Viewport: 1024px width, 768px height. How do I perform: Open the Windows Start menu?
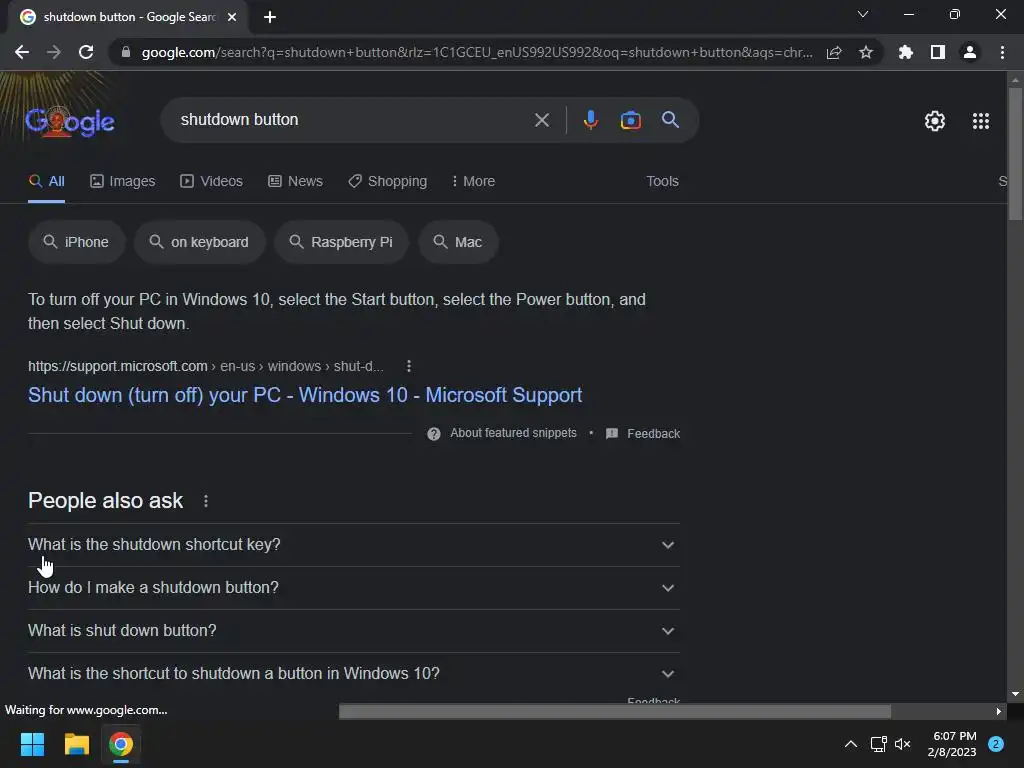[32, 744]
